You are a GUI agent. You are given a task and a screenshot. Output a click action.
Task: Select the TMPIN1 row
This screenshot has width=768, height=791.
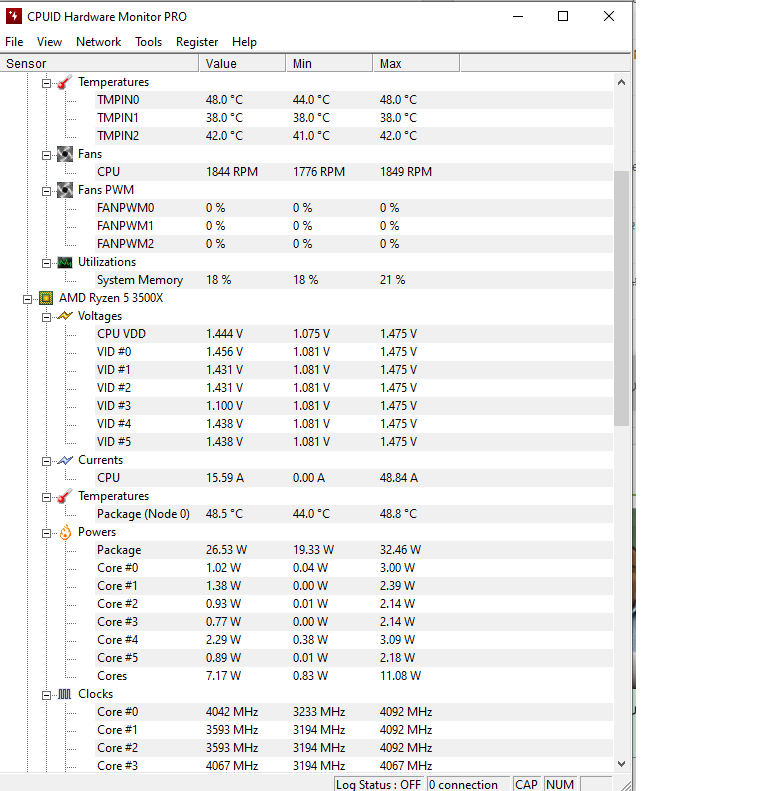point(354,118)
